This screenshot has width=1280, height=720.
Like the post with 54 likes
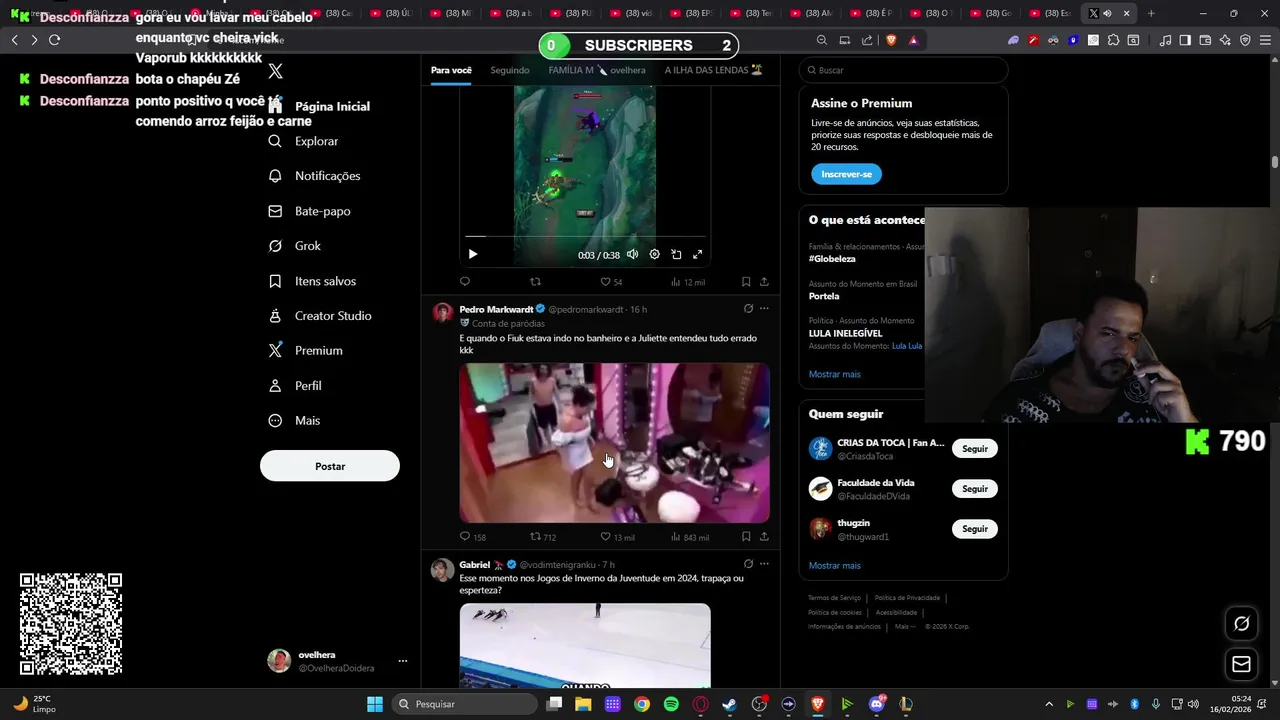coord(611,282)
